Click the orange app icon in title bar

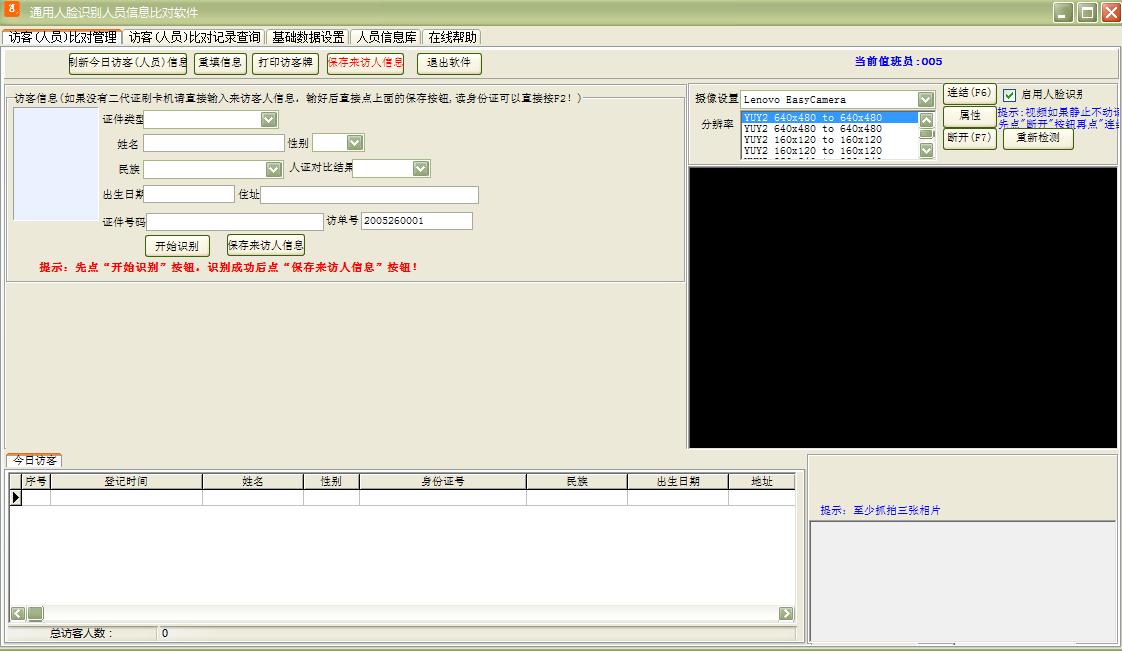tap(11, 10)
